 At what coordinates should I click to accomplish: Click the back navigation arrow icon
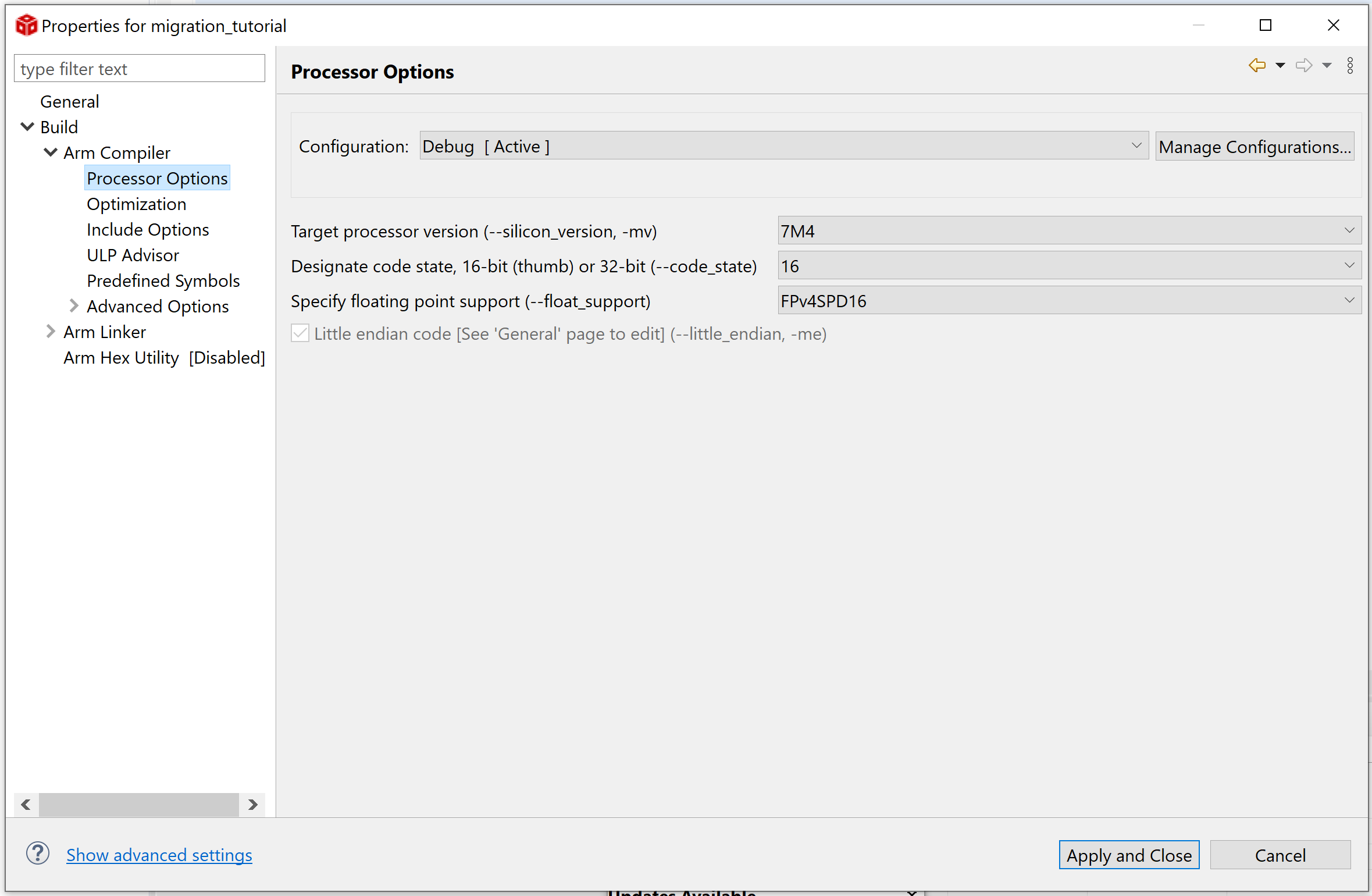(1257, 65)
